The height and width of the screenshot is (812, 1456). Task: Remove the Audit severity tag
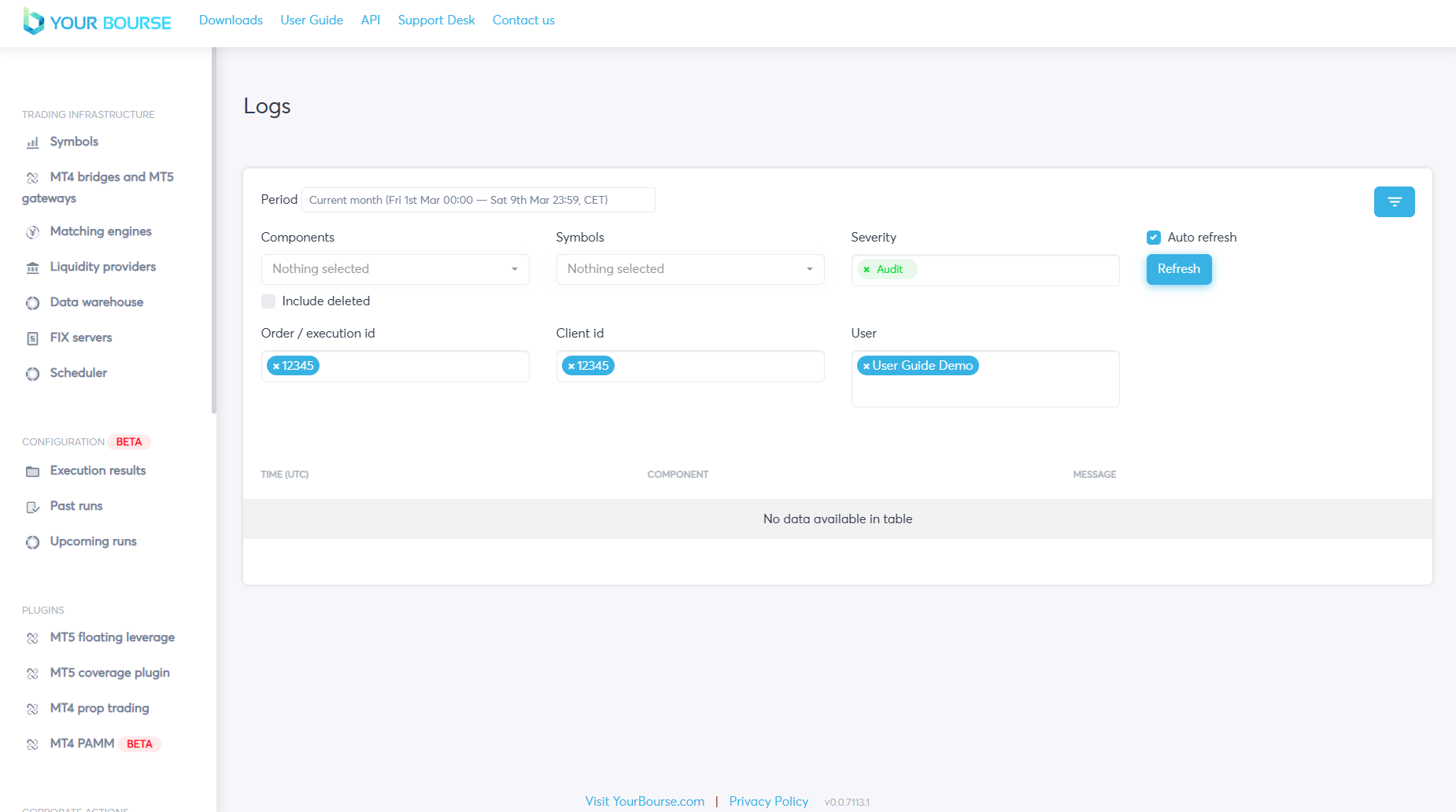tap(867, 270)
